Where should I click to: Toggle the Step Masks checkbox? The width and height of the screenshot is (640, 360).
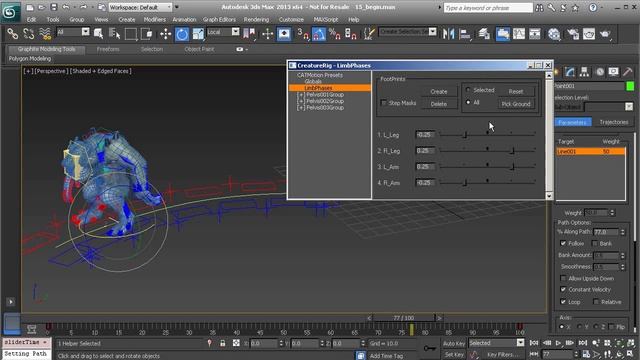pos(383,103)
